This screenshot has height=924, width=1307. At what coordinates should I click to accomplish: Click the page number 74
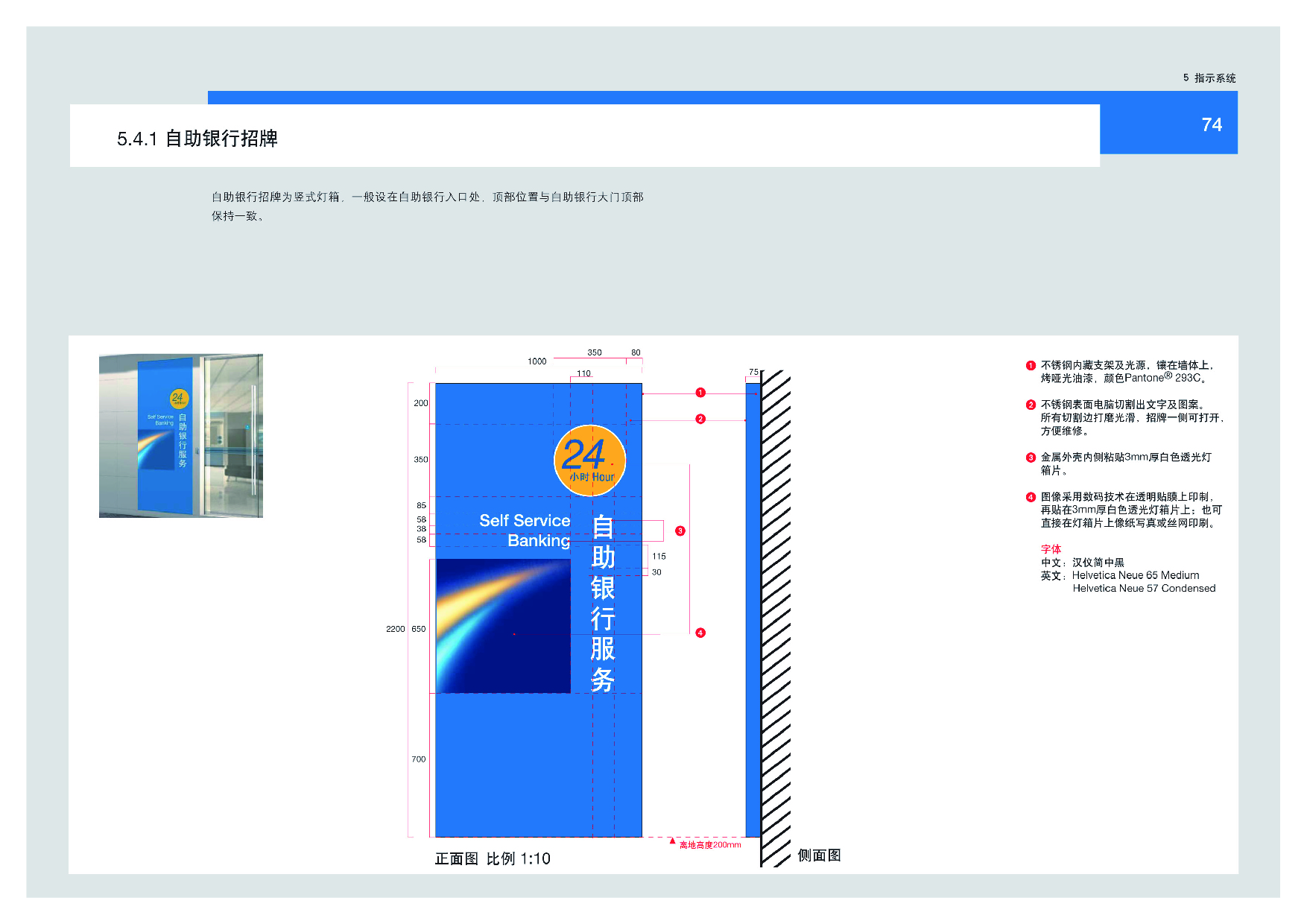coord(1212,124)
